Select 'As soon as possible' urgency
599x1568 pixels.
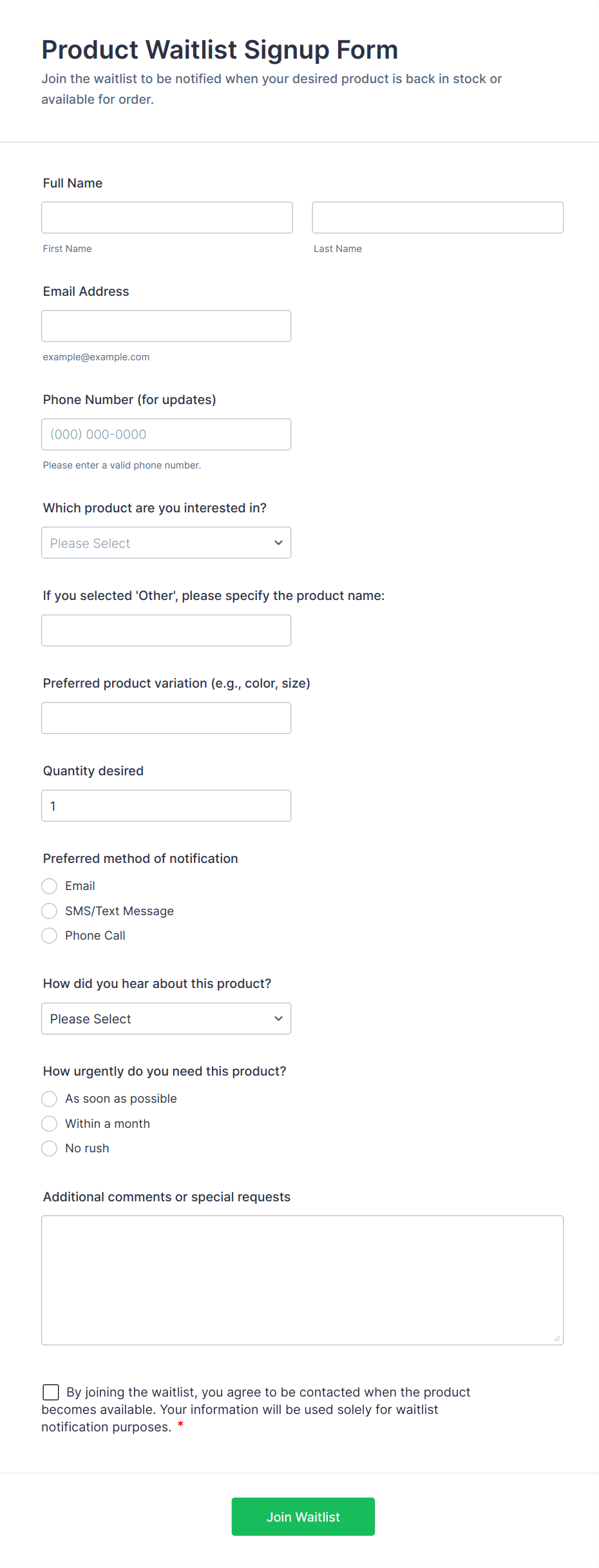pyautogui.click(x=50, y=1099)
